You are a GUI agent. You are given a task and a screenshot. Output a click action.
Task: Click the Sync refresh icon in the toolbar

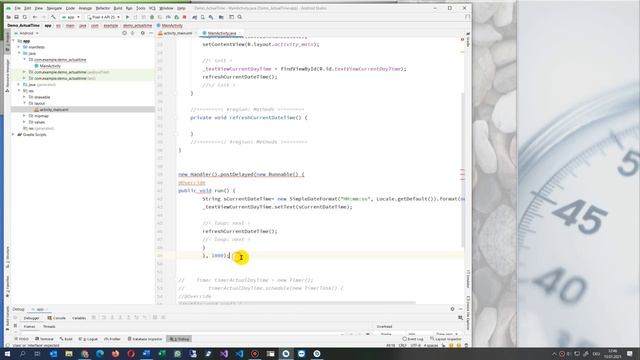coord(24,17)
